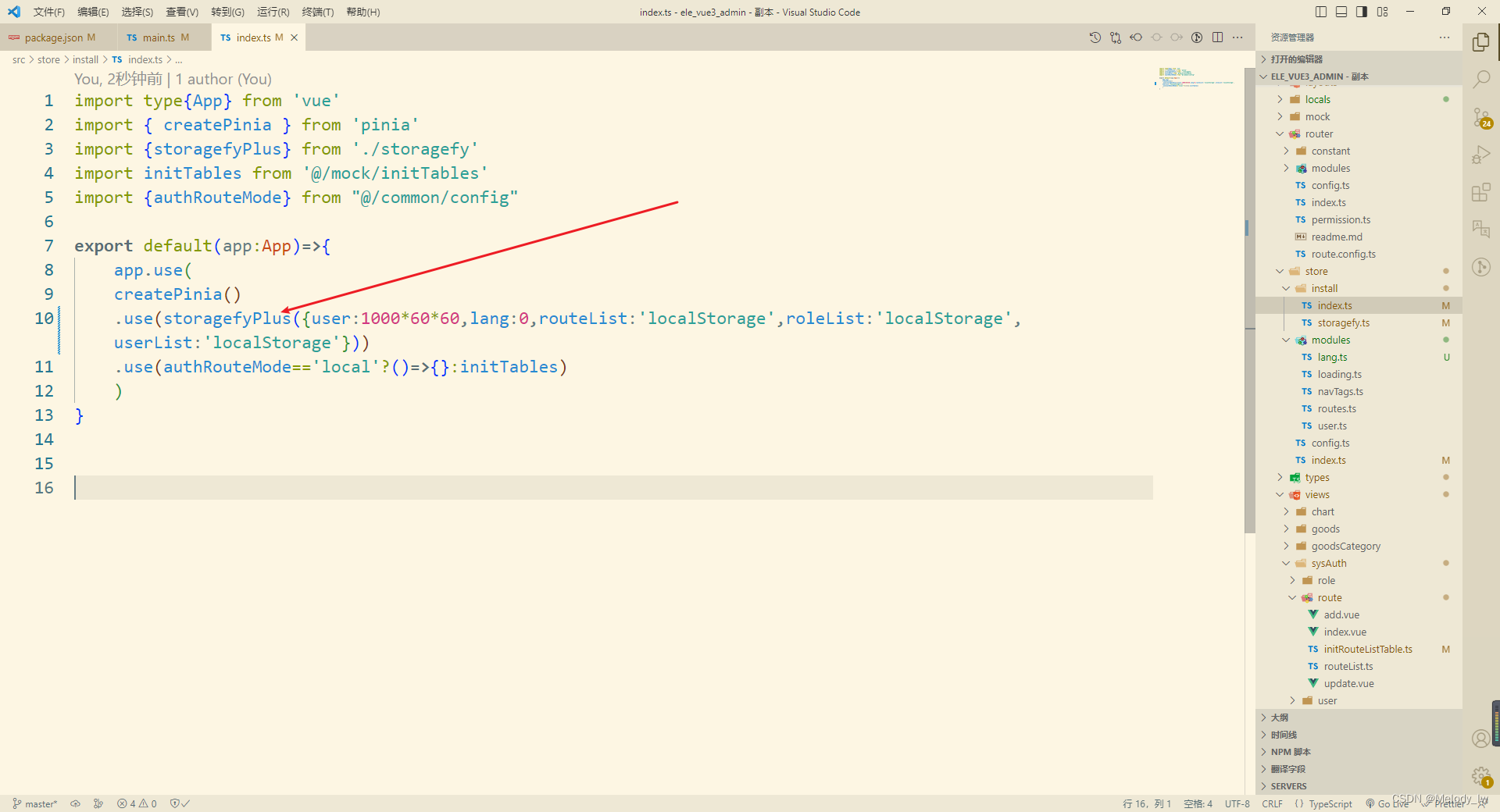This screenshot has width=1500, height=812.
Task: Open the 编辑(E) menu
Action: (93, 12)
